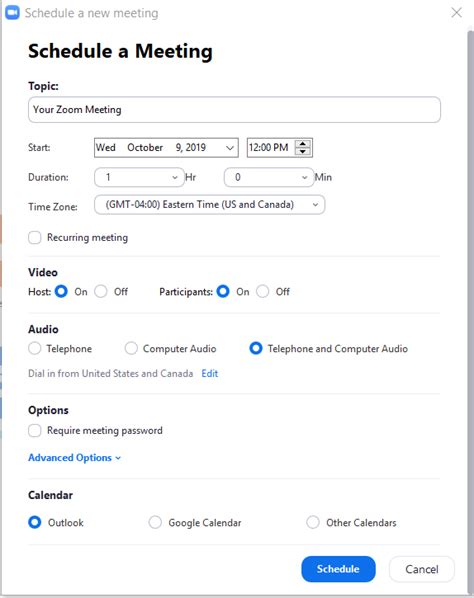
Task: Check Require meeting password
Action: click(35, 431)
